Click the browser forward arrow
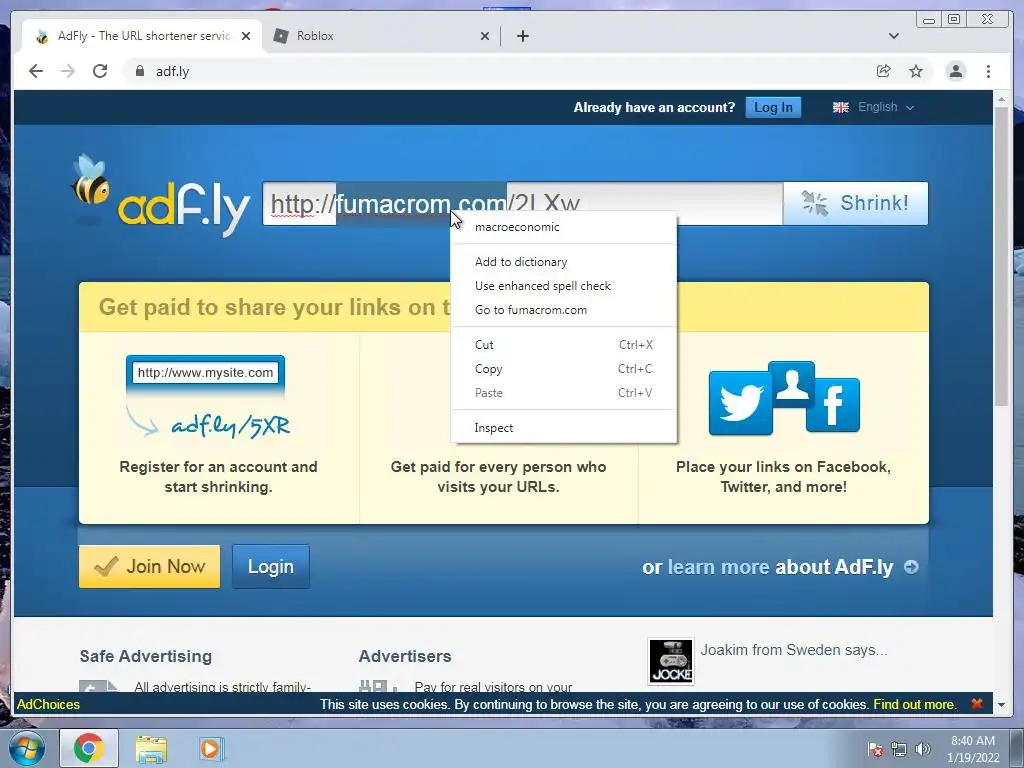The width and height of the screenshot is (1024, 768). 68,71
